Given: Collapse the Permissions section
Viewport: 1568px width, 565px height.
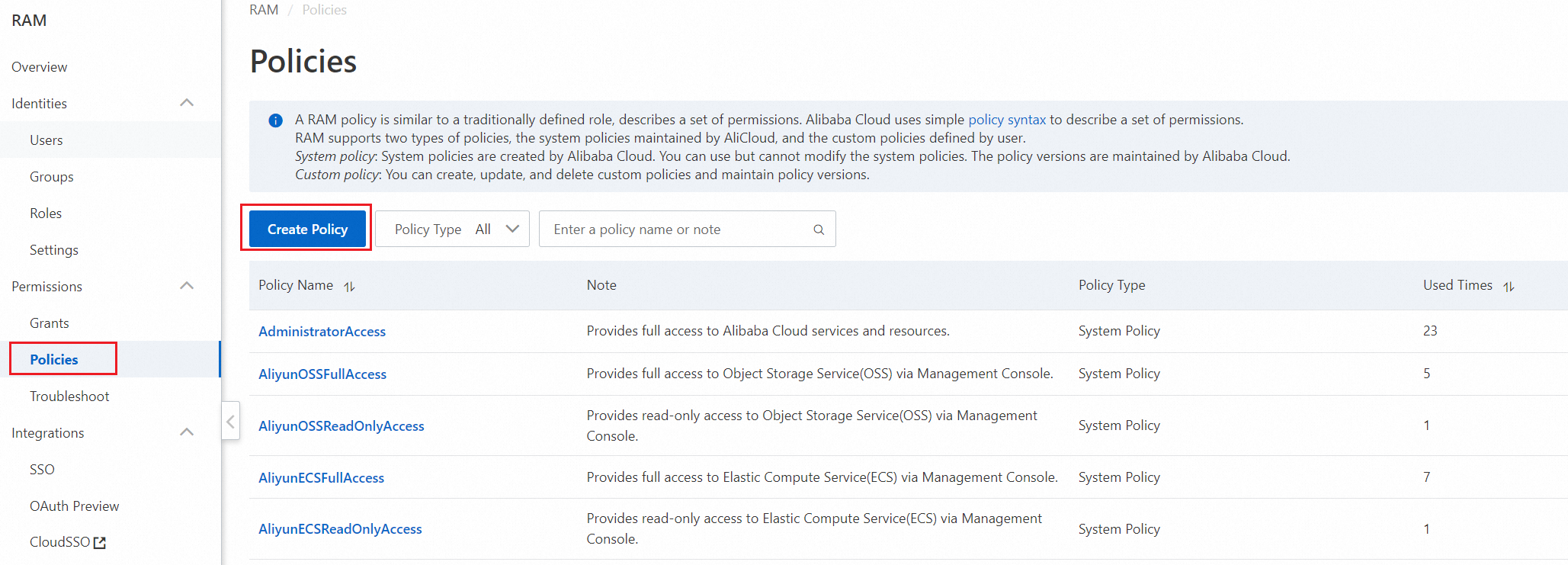Looking at the screenshot, I should (x=187, y=286).
